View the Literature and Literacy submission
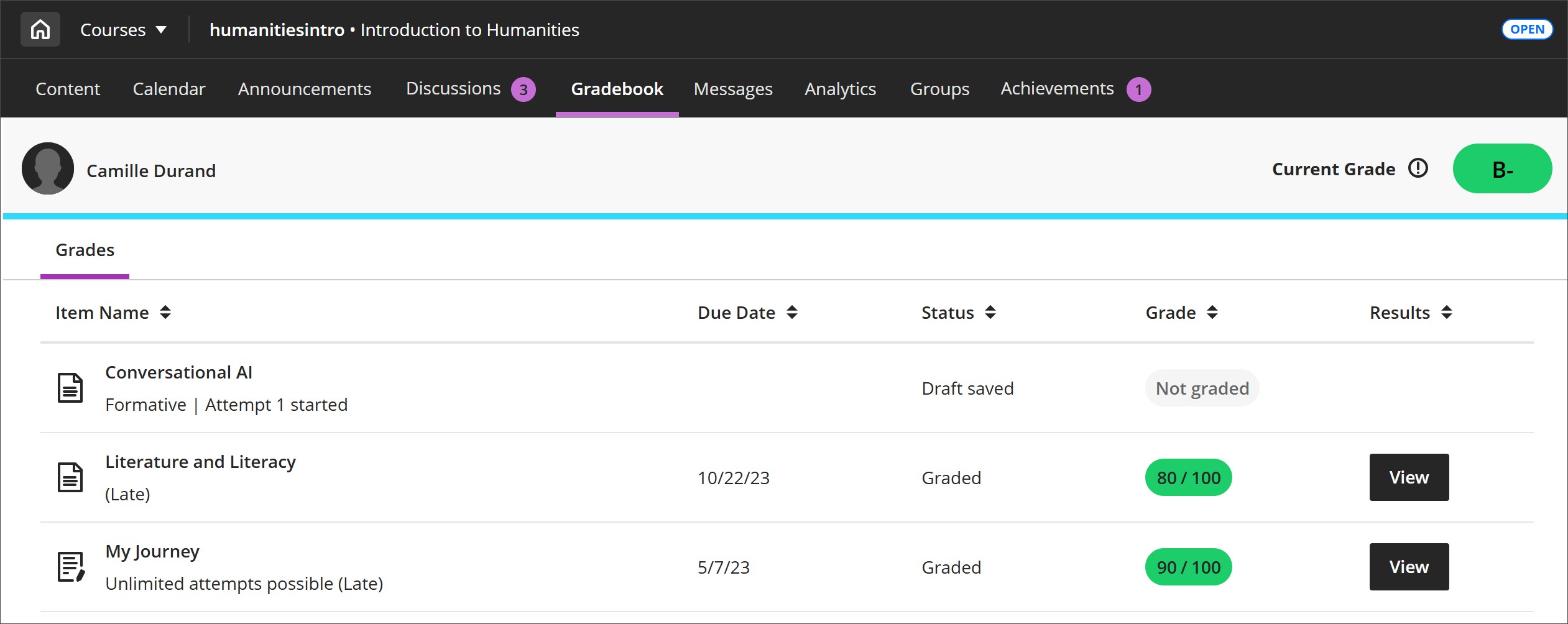Image resolution: width=1568 pixels, height=624 pixels. point(1409,477)
